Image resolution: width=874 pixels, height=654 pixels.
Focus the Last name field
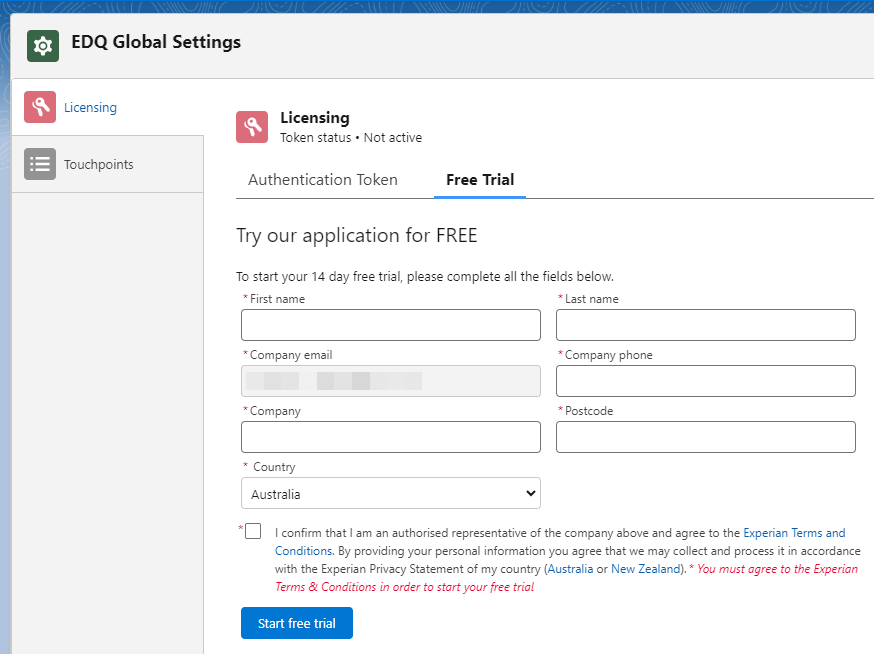(x=706, y=325)
